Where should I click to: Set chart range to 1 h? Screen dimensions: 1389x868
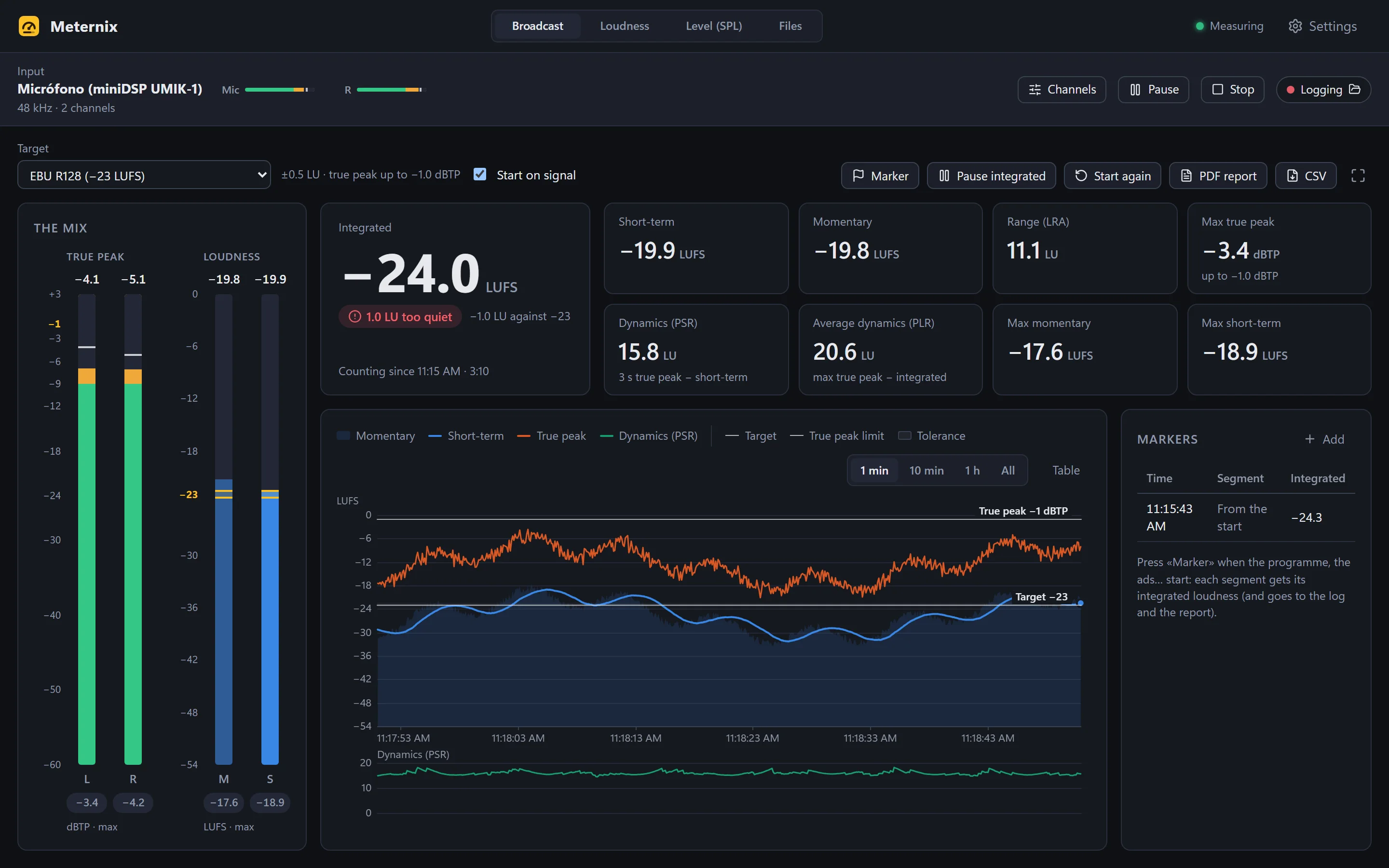(972, 471)
